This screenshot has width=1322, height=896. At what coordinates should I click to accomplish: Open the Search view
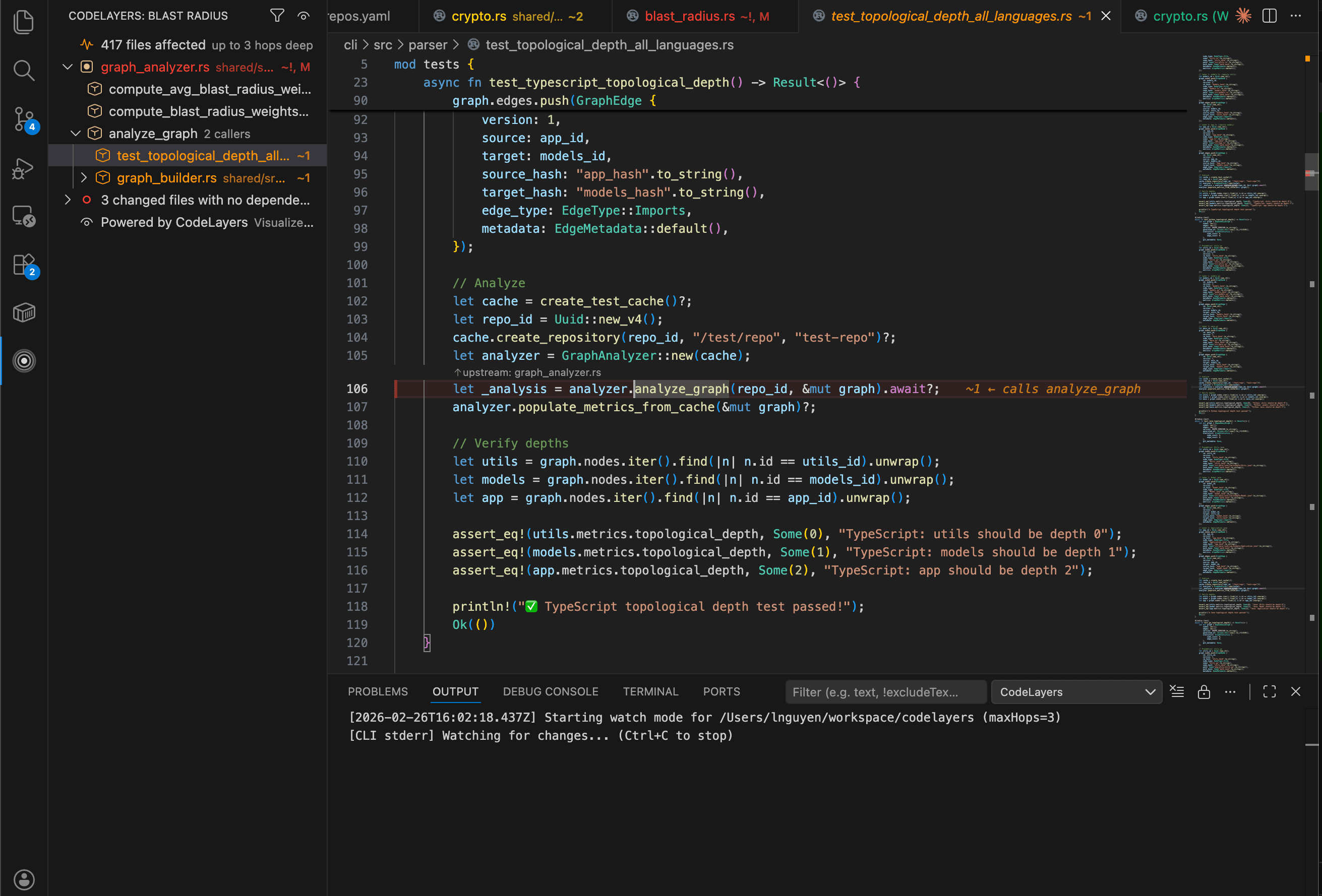pos(24,70)
